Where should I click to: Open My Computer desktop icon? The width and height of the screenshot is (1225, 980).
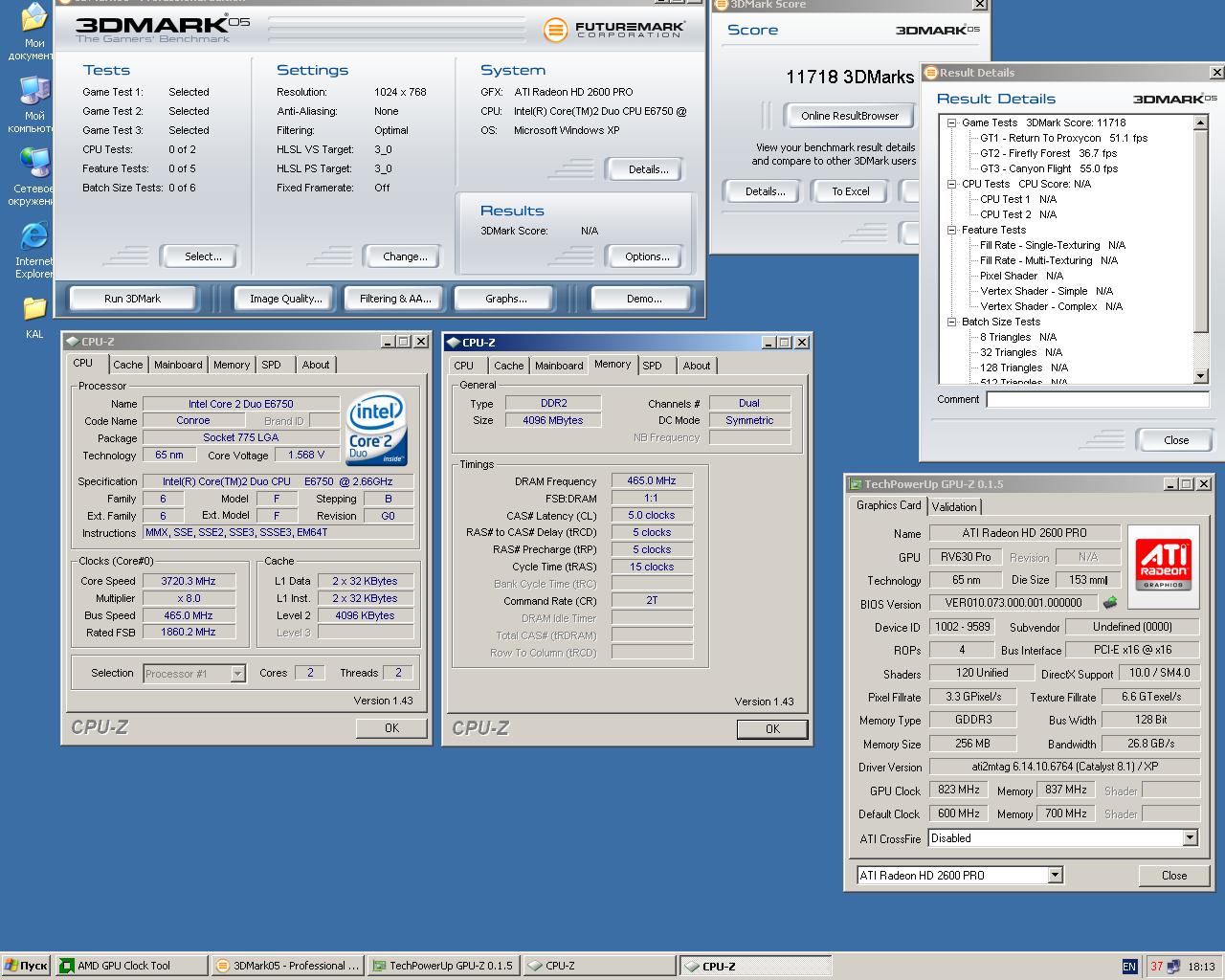[x=34, y=104]
